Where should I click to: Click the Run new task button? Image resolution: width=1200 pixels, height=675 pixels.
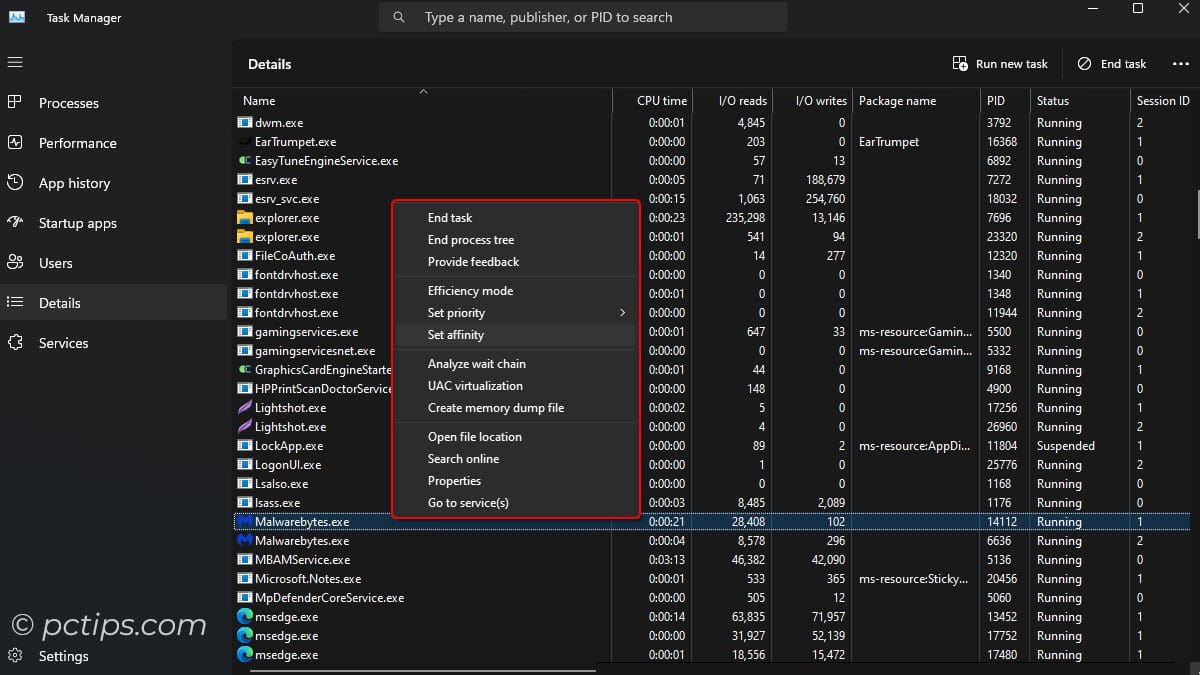[1000, 63]
